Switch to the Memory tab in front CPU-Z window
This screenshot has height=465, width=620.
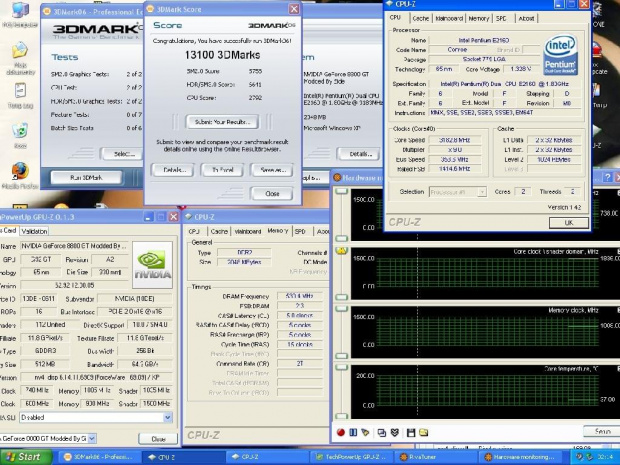[x=479, y=18]
